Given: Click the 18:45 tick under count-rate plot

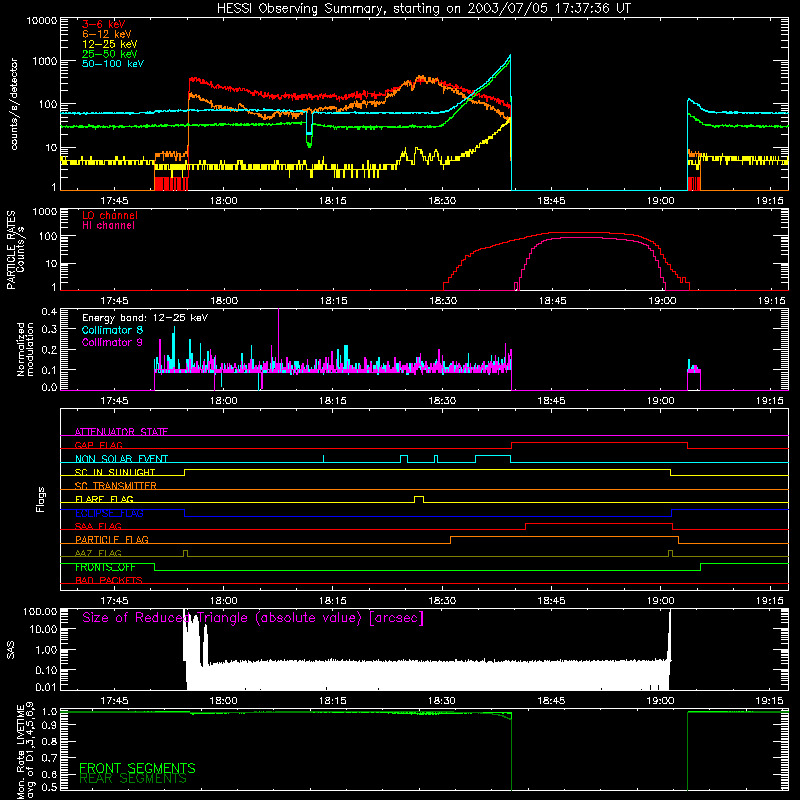Looking at the screenshot, I should point(551,201).
